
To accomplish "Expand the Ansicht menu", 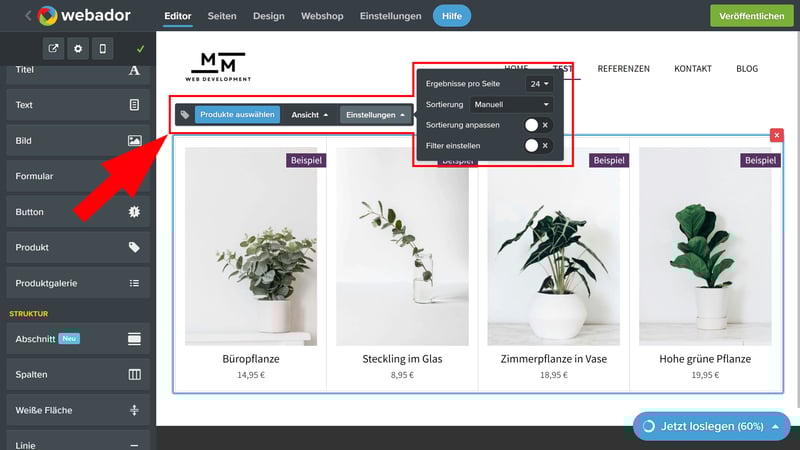I will point(310,115).
